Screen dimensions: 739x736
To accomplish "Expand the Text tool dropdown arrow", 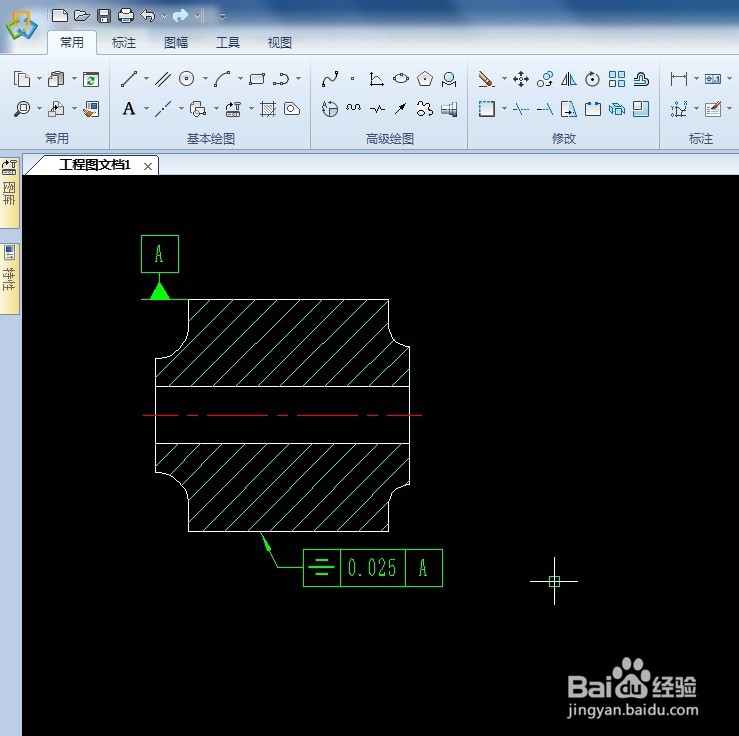I will pyautogui.click(x=146, y=109).
